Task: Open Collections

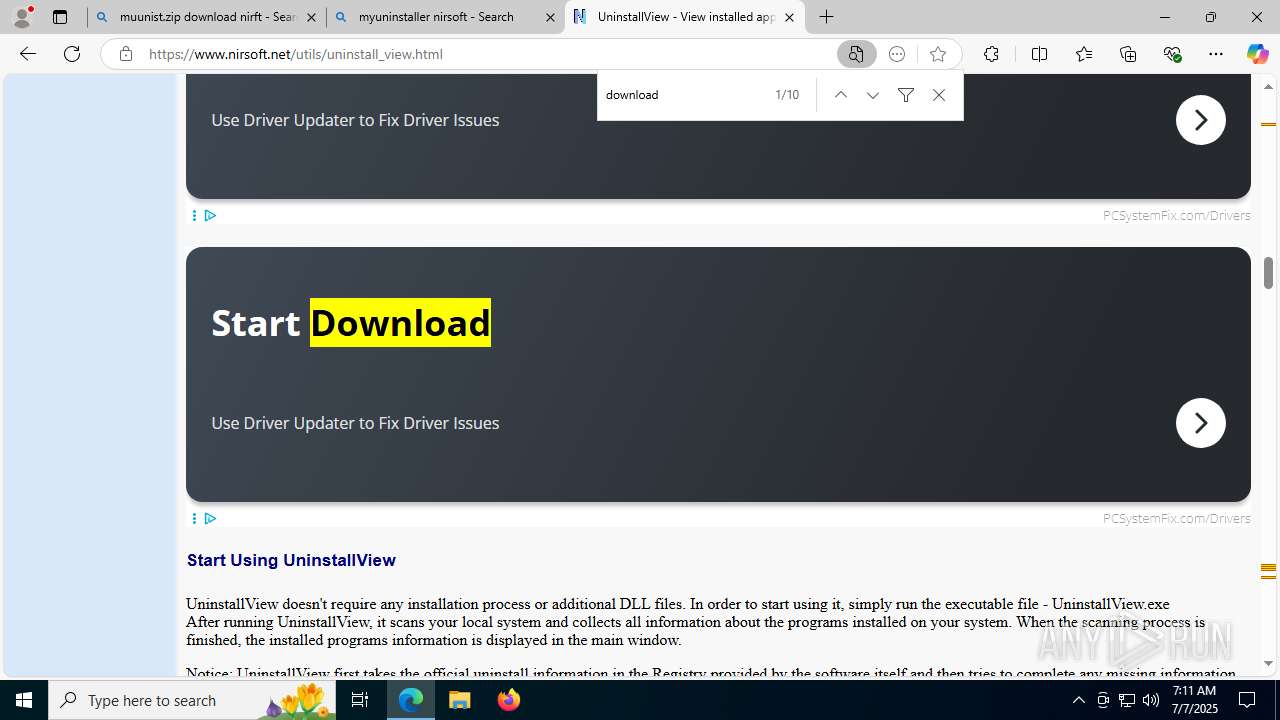Action: (x=1128, y=54)
